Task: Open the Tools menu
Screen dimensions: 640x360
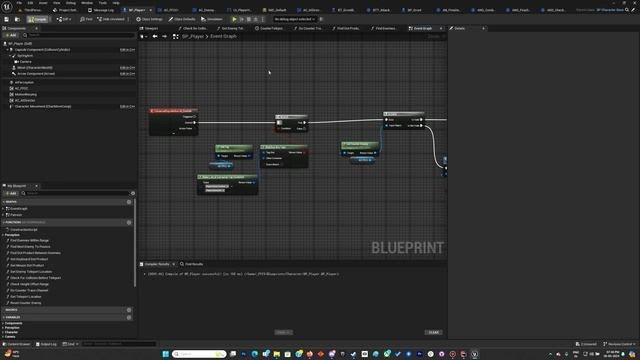Action: click(102, 3)
